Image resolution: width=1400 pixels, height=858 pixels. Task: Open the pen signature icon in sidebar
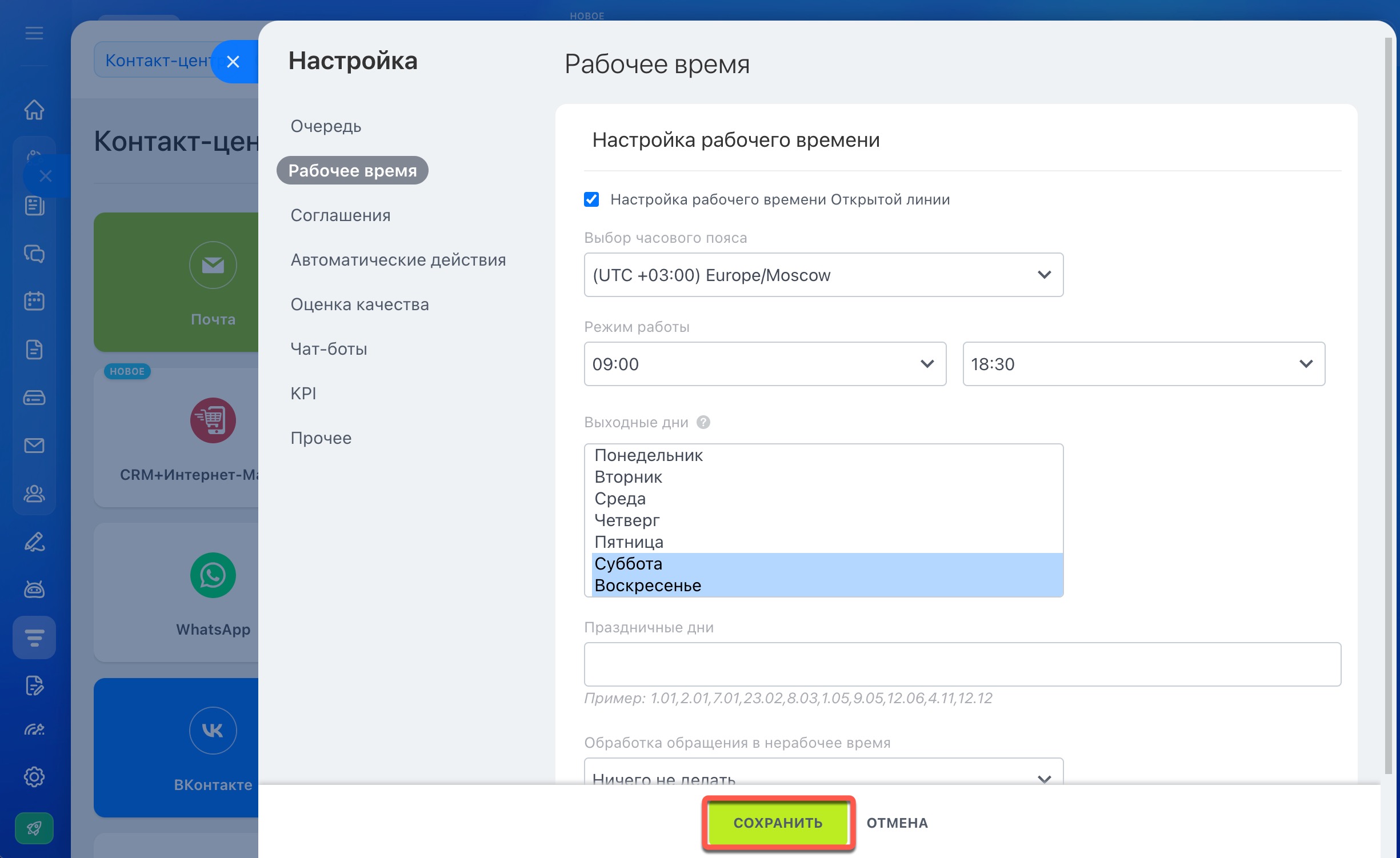point(34,541)
